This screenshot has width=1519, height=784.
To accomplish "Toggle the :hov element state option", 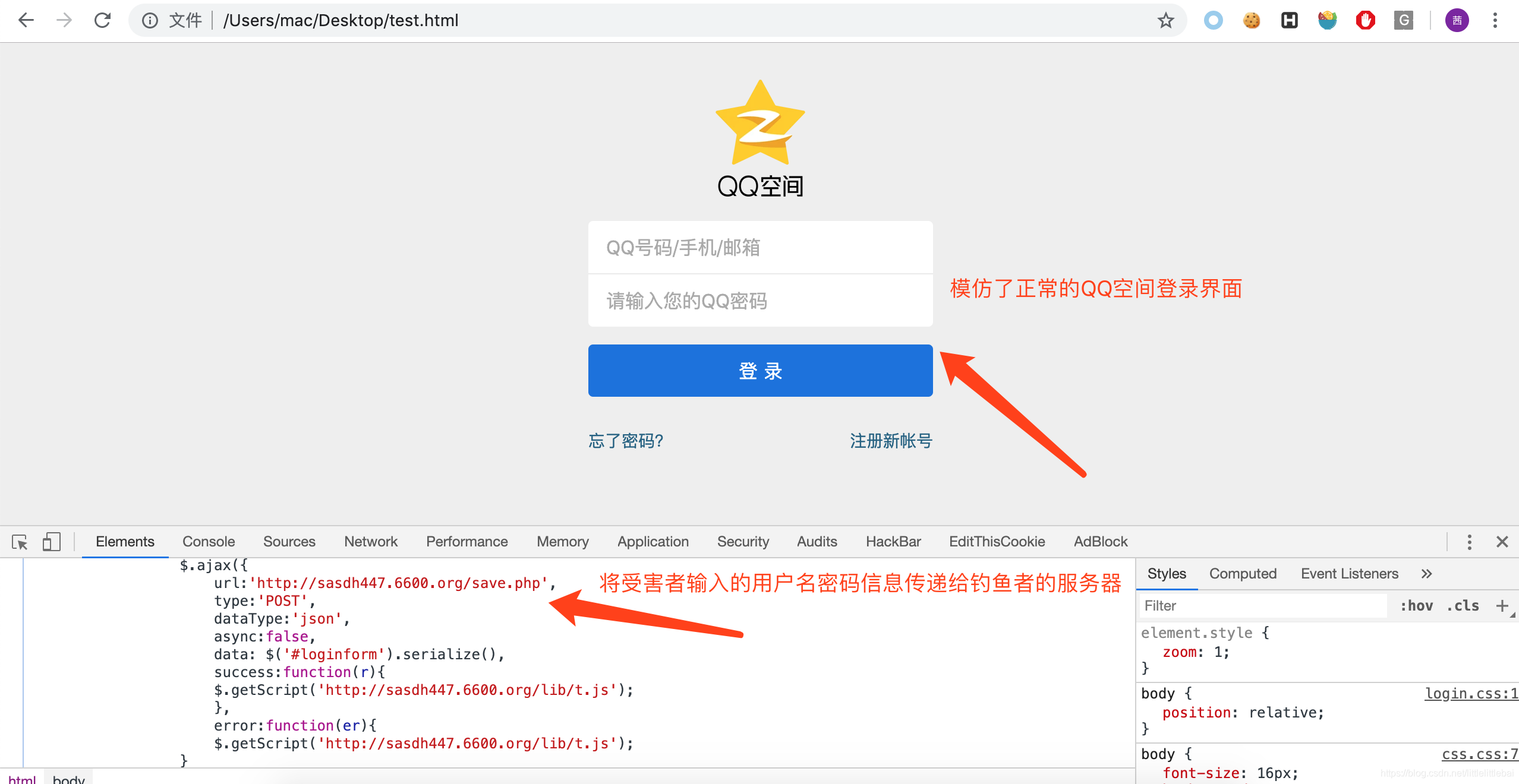I will (x=1416, y=606).
